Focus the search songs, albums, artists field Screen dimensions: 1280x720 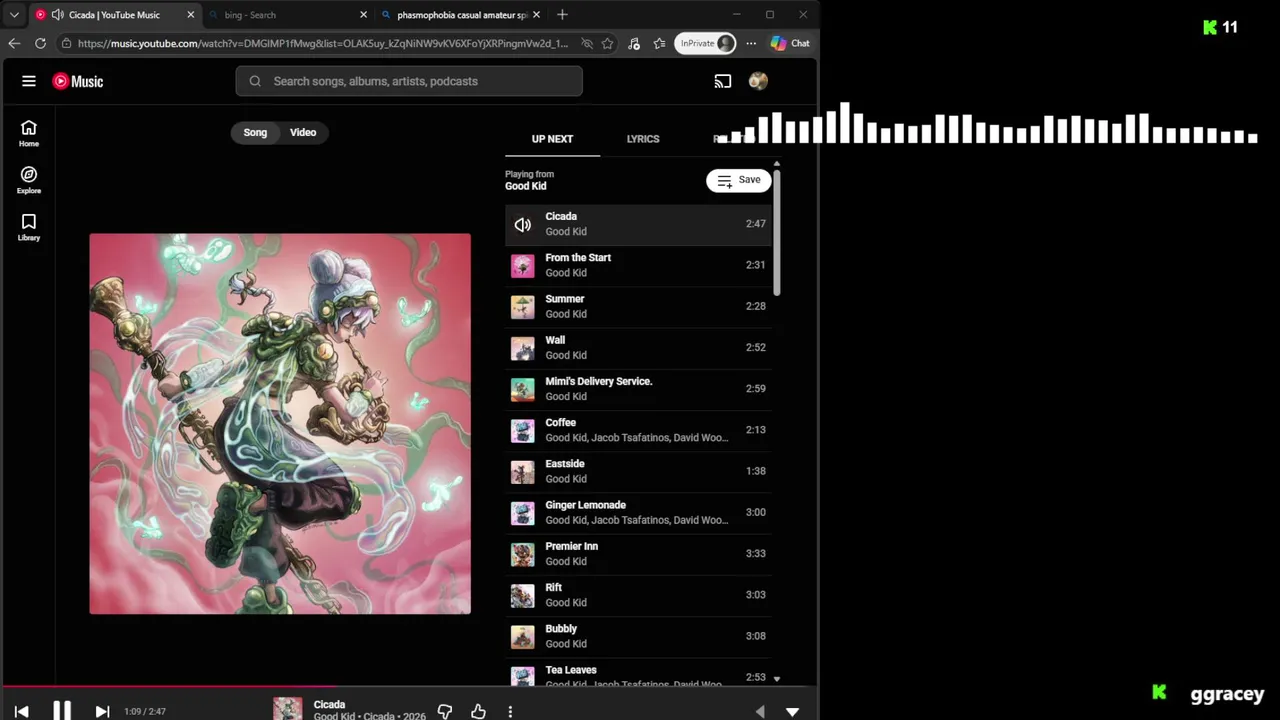409,81
